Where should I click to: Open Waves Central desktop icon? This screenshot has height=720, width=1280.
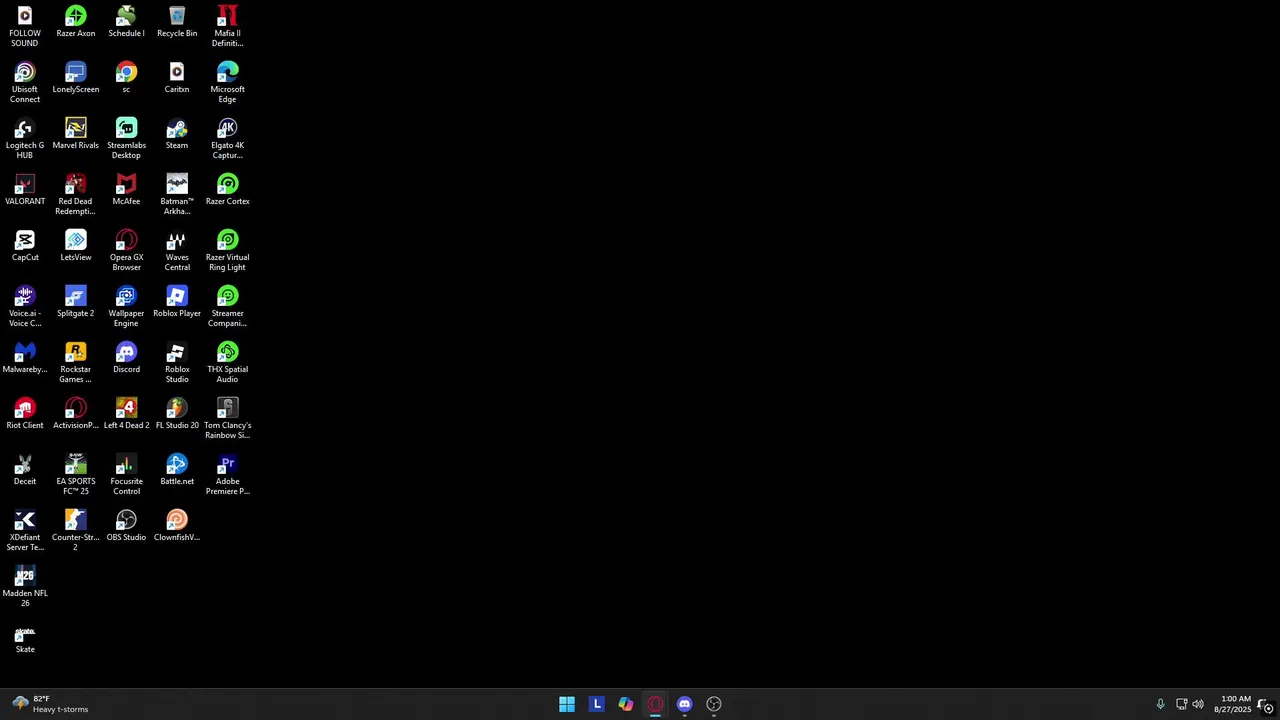click(177, 251)
